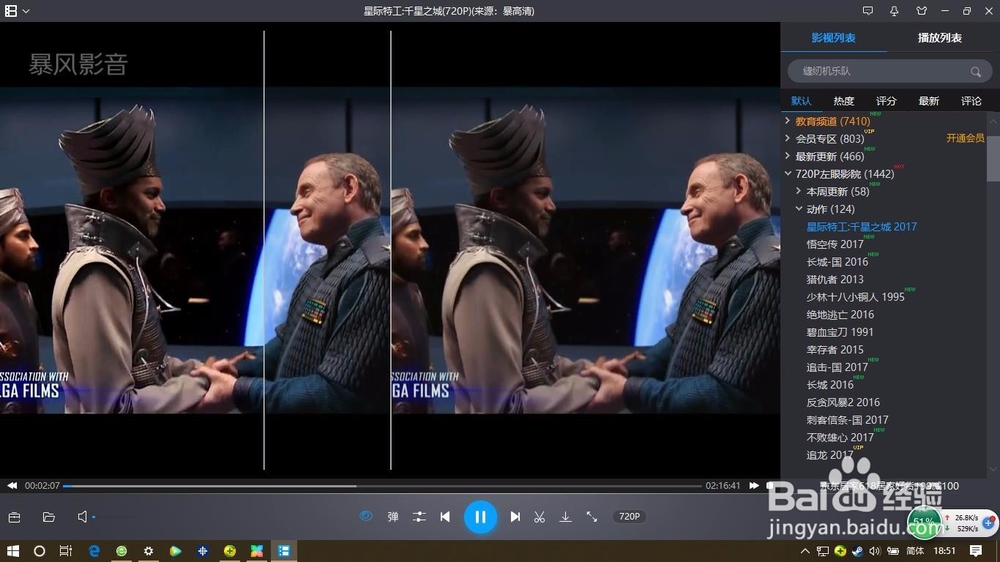Open Task View on taskbar
Image resolution: width=1000 pixels, height=562 pixels.
point(66,551)
